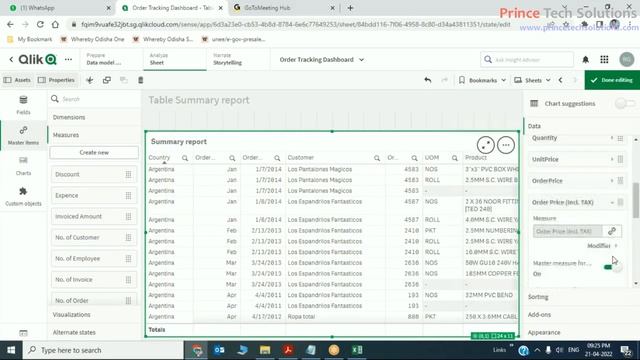640x360 pixels.
Task: Click the Windows taskbar search box
Action: click(103, 350)
